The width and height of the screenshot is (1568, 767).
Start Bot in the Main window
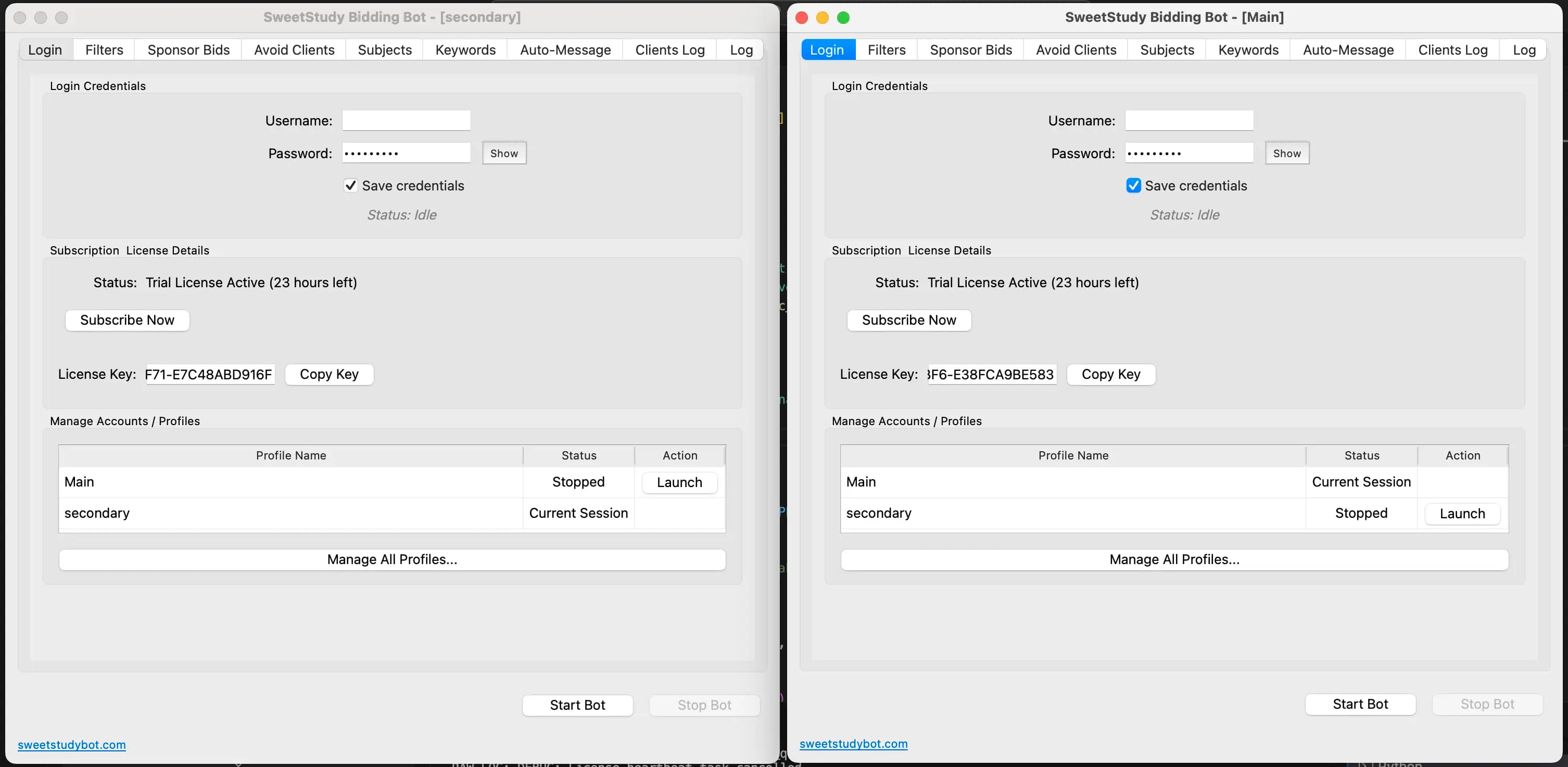pos(1360,704)
